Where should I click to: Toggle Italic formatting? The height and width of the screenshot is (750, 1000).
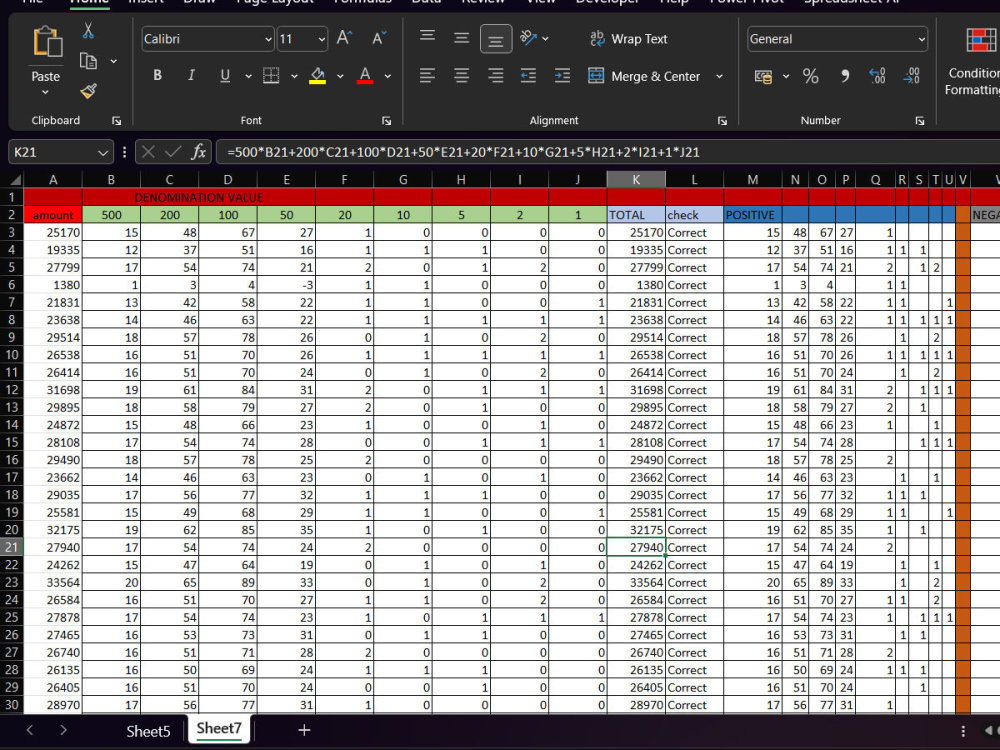click(191, 75)
